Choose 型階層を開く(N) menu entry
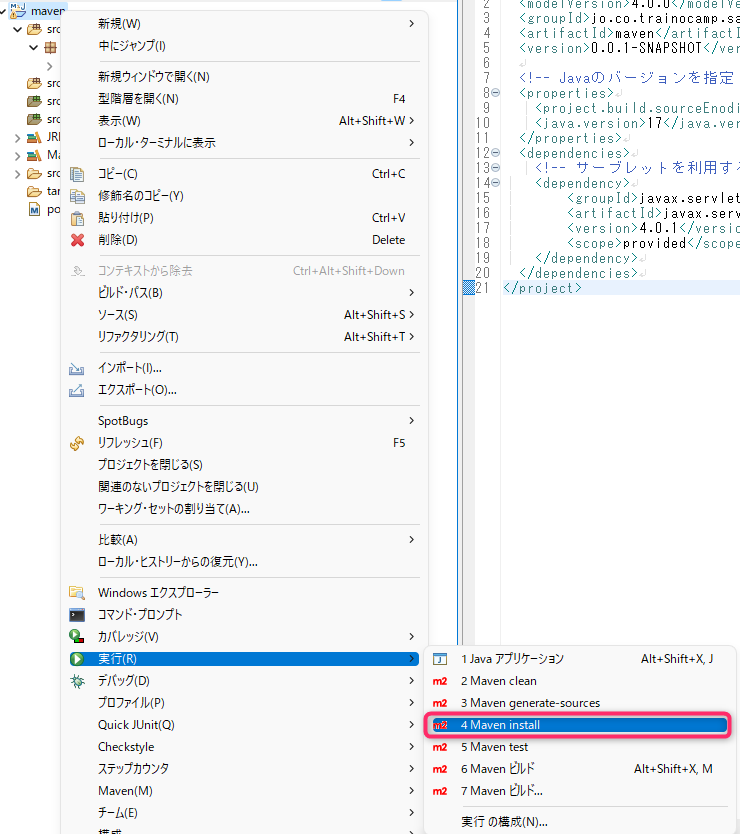 pos(245,99)
